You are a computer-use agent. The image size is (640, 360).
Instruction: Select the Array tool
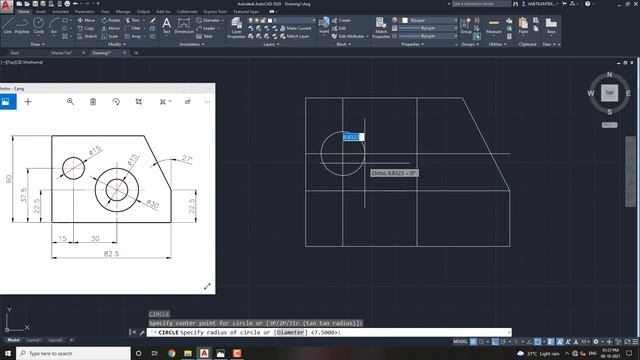pos(133,36)
